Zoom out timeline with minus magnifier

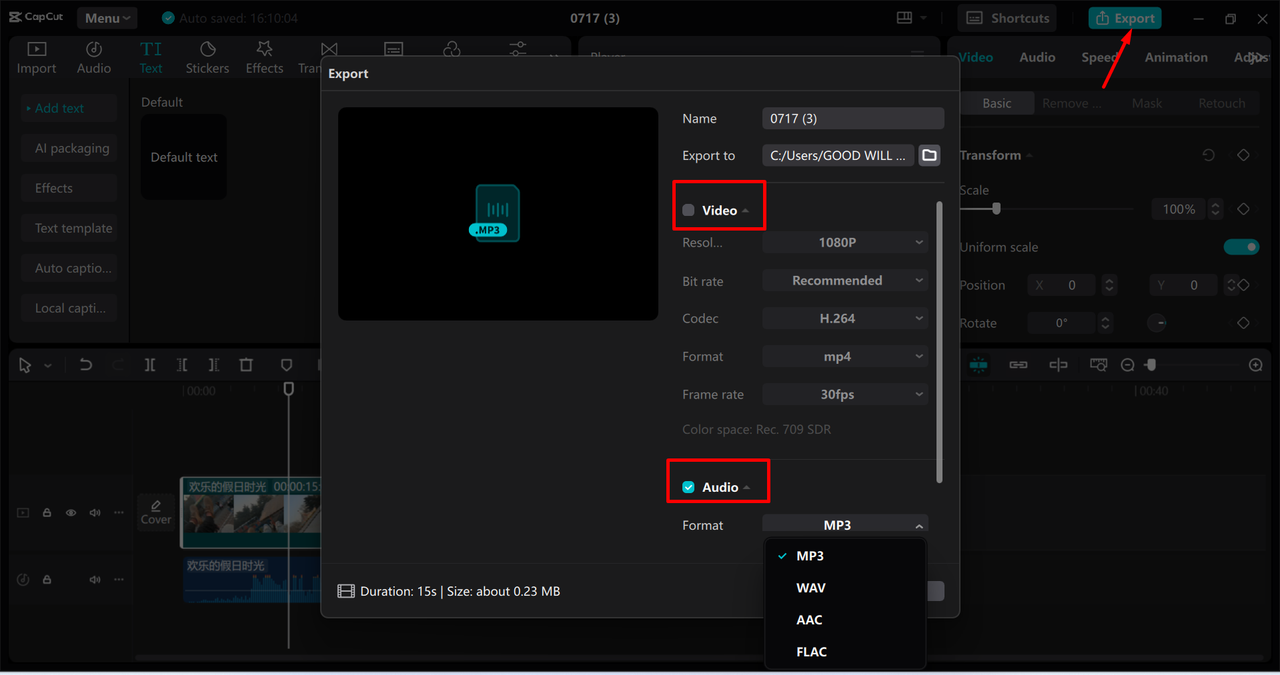[x=1128, y=365]
